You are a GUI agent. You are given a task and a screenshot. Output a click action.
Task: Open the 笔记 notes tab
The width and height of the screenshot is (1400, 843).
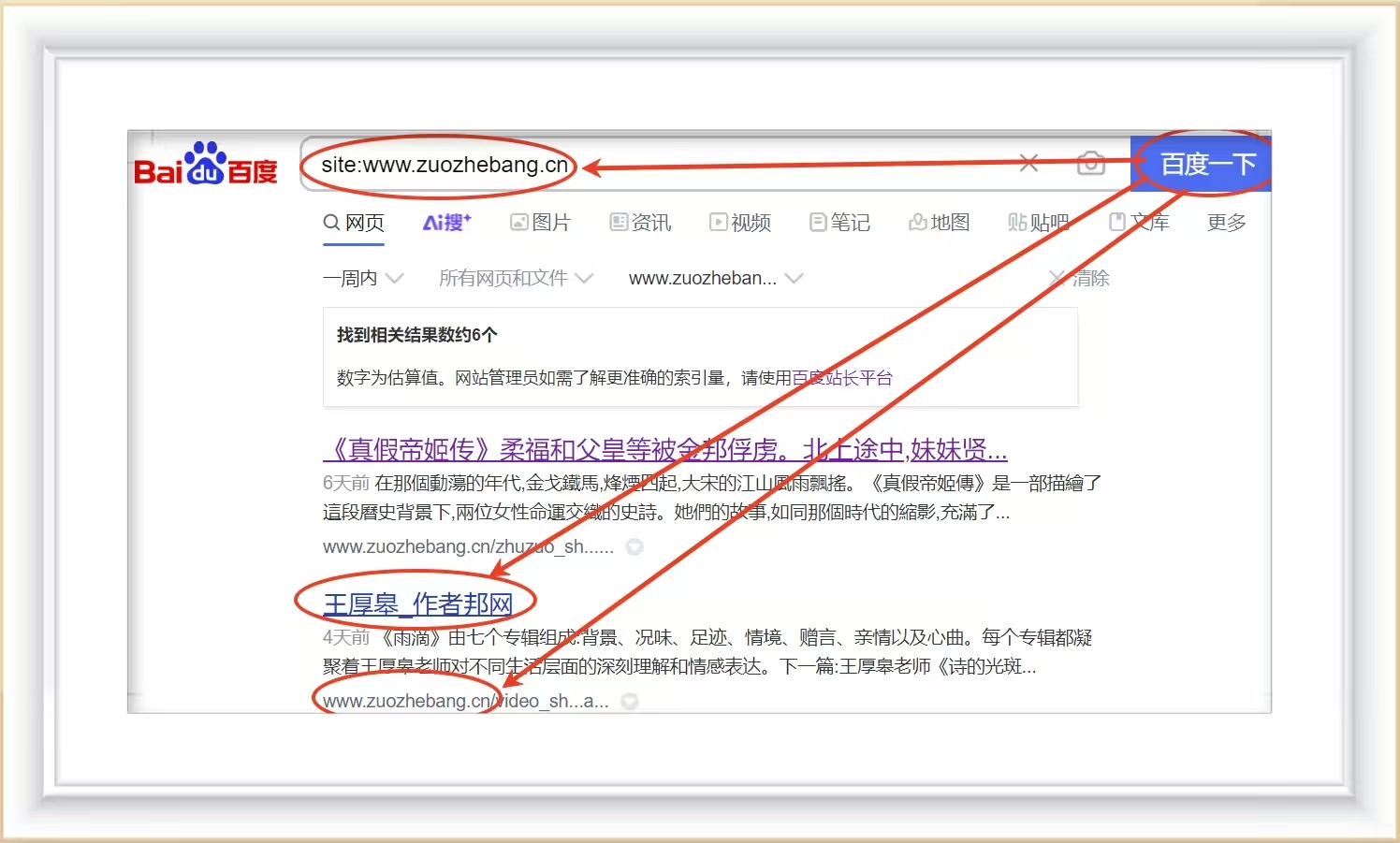[x=839, y=223]
